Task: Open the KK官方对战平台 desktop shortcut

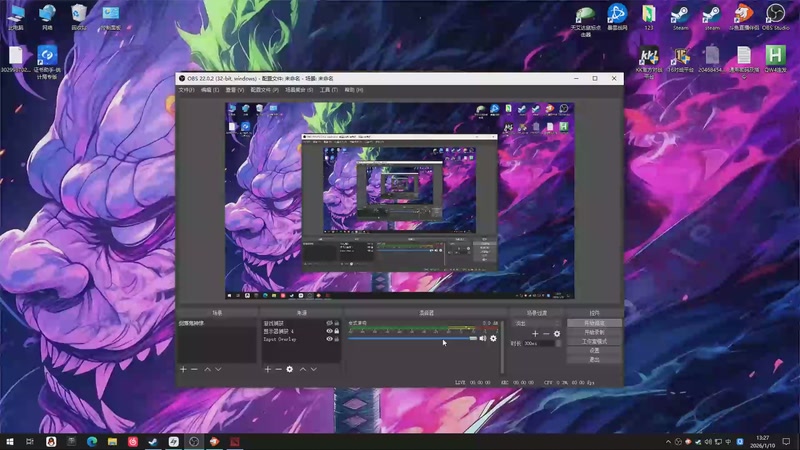Action: [x=648, y=62]
